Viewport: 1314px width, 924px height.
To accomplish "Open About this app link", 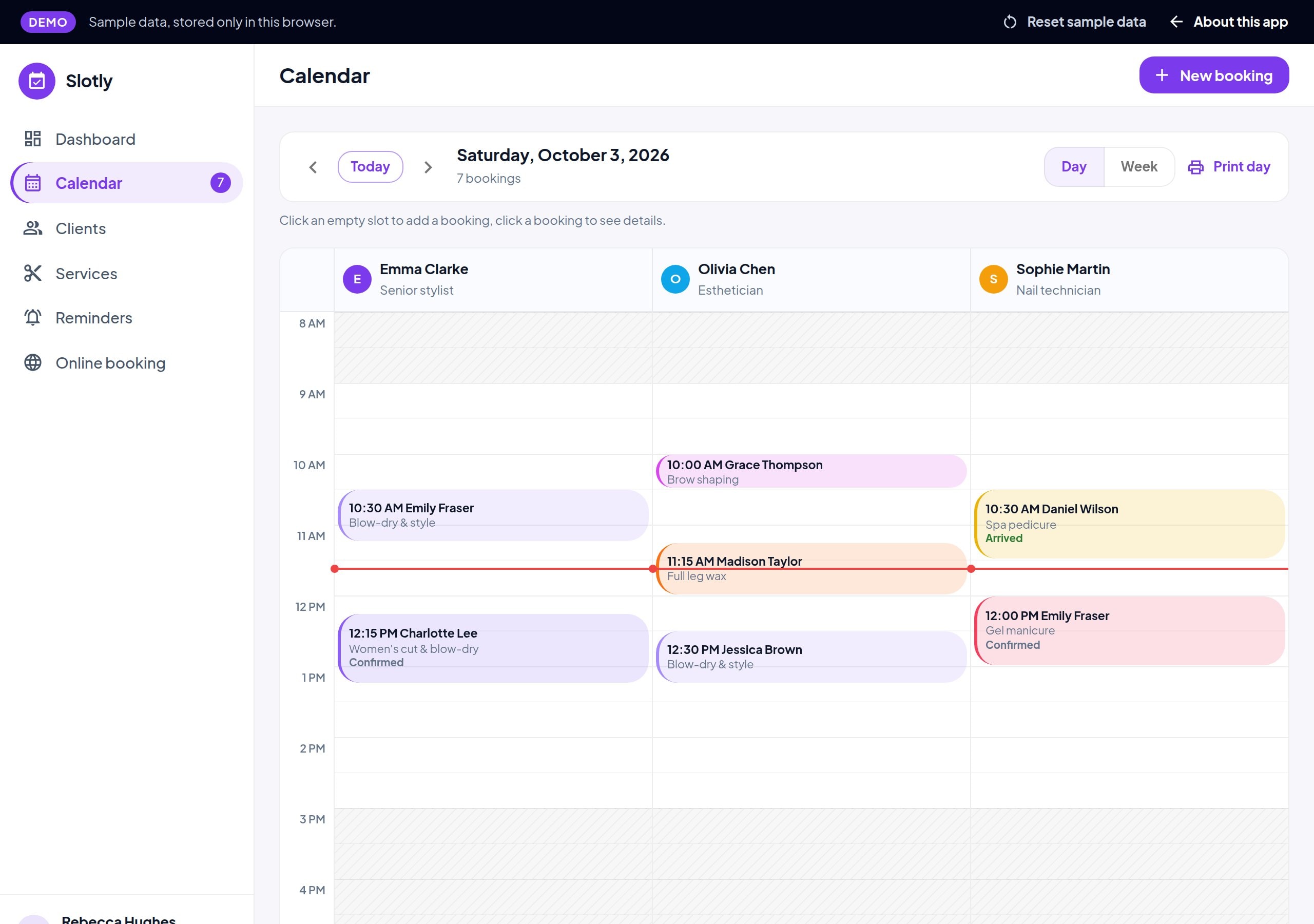I will pyautogui.click(x=1228, y=22).
